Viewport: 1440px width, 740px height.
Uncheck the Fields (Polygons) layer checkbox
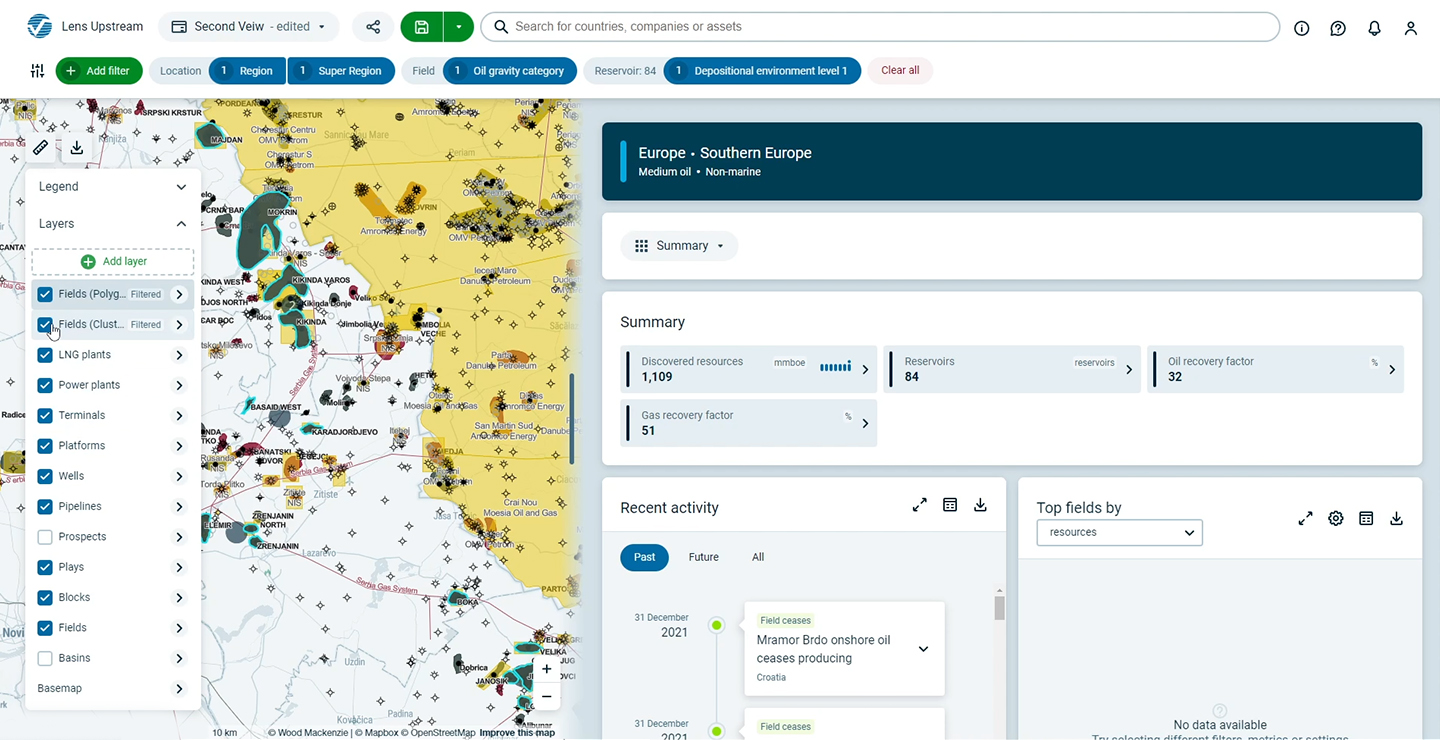click(45, 294)
